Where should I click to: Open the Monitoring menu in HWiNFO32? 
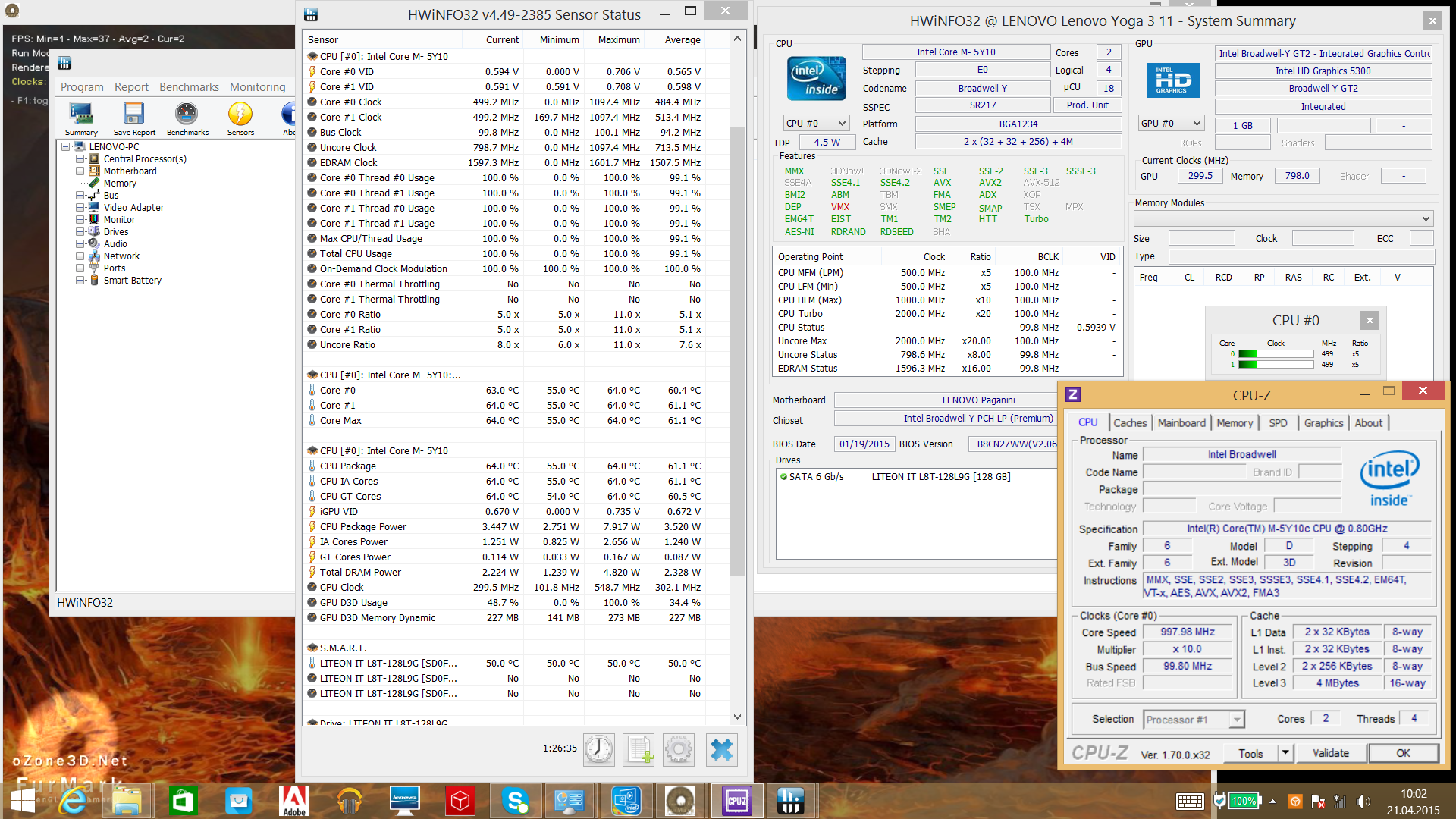coord(258,87)
